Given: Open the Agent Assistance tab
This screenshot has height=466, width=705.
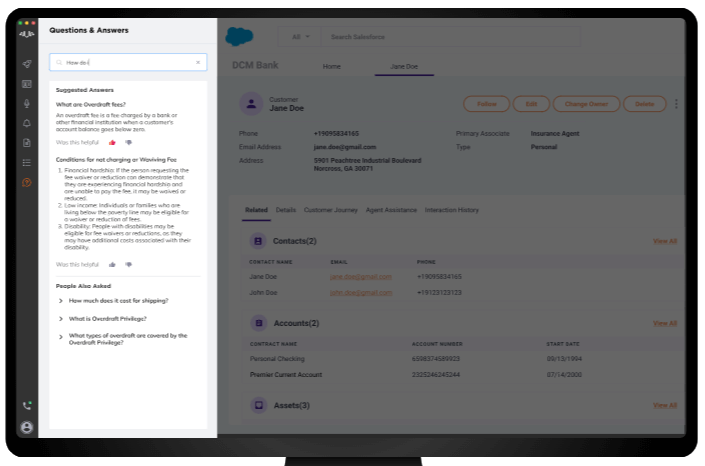Looking at the screenshot, I should (391, 210).
